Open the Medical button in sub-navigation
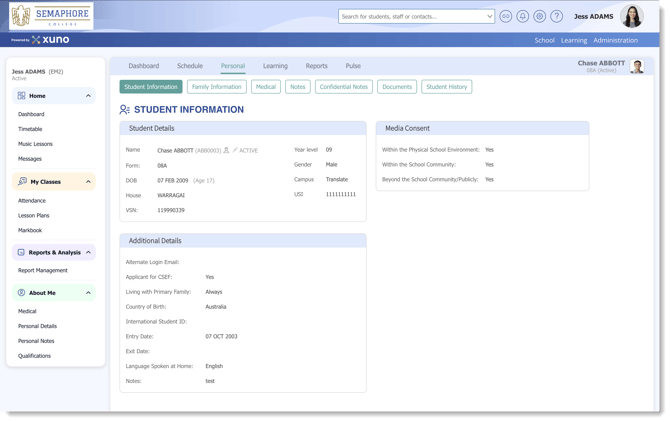The image size is (670, 422). pyautogui.click(x=266, y=87)
